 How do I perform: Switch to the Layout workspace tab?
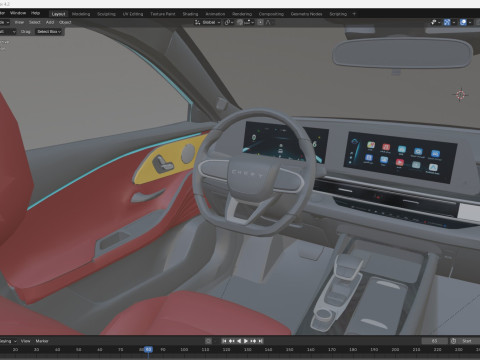click(58, 14)
